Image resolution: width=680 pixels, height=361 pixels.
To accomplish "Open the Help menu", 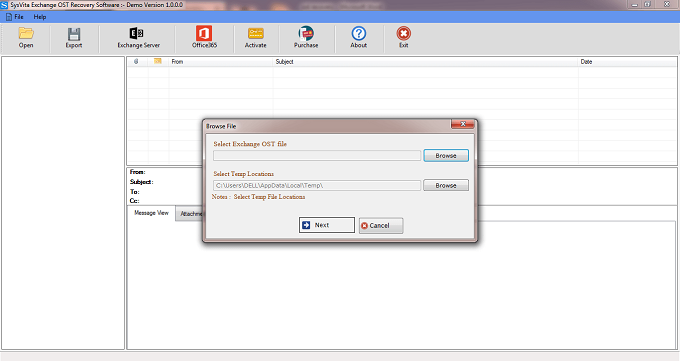I will [x=39, y=17].
